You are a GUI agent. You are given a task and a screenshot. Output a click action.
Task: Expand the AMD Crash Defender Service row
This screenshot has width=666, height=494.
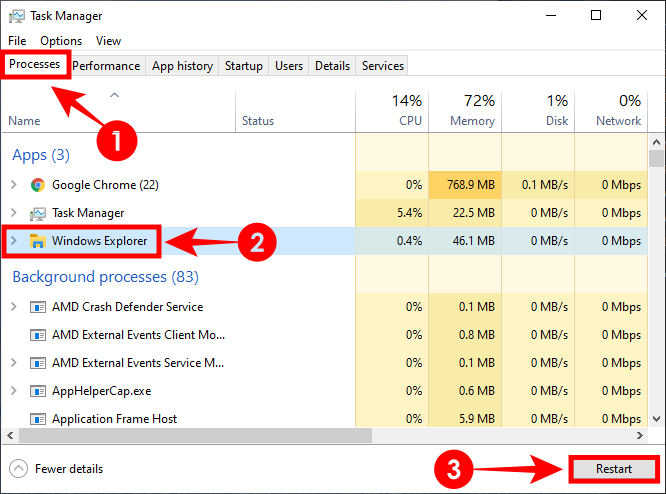13,307
